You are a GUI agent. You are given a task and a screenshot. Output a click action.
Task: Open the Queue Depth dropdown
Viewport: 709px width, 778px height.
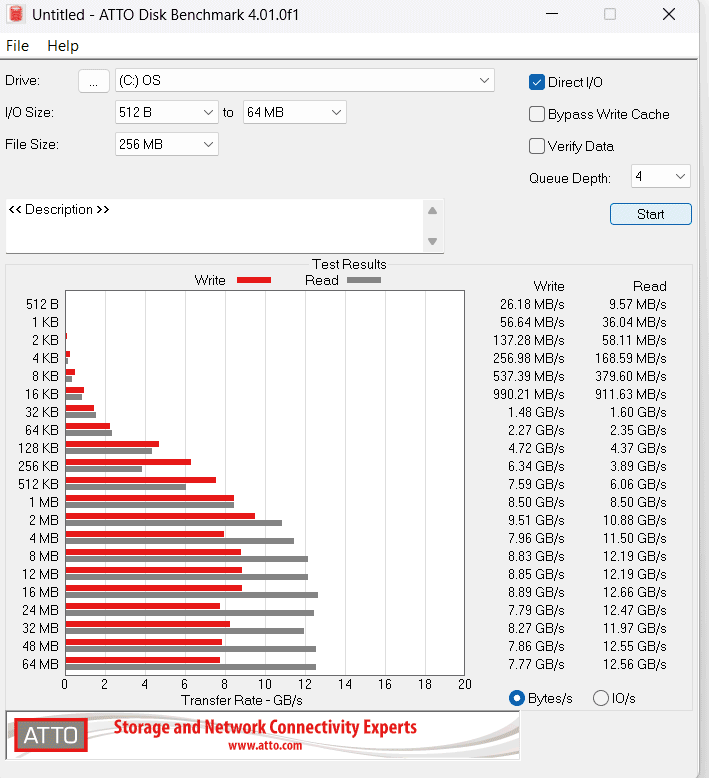pos(661,176)
